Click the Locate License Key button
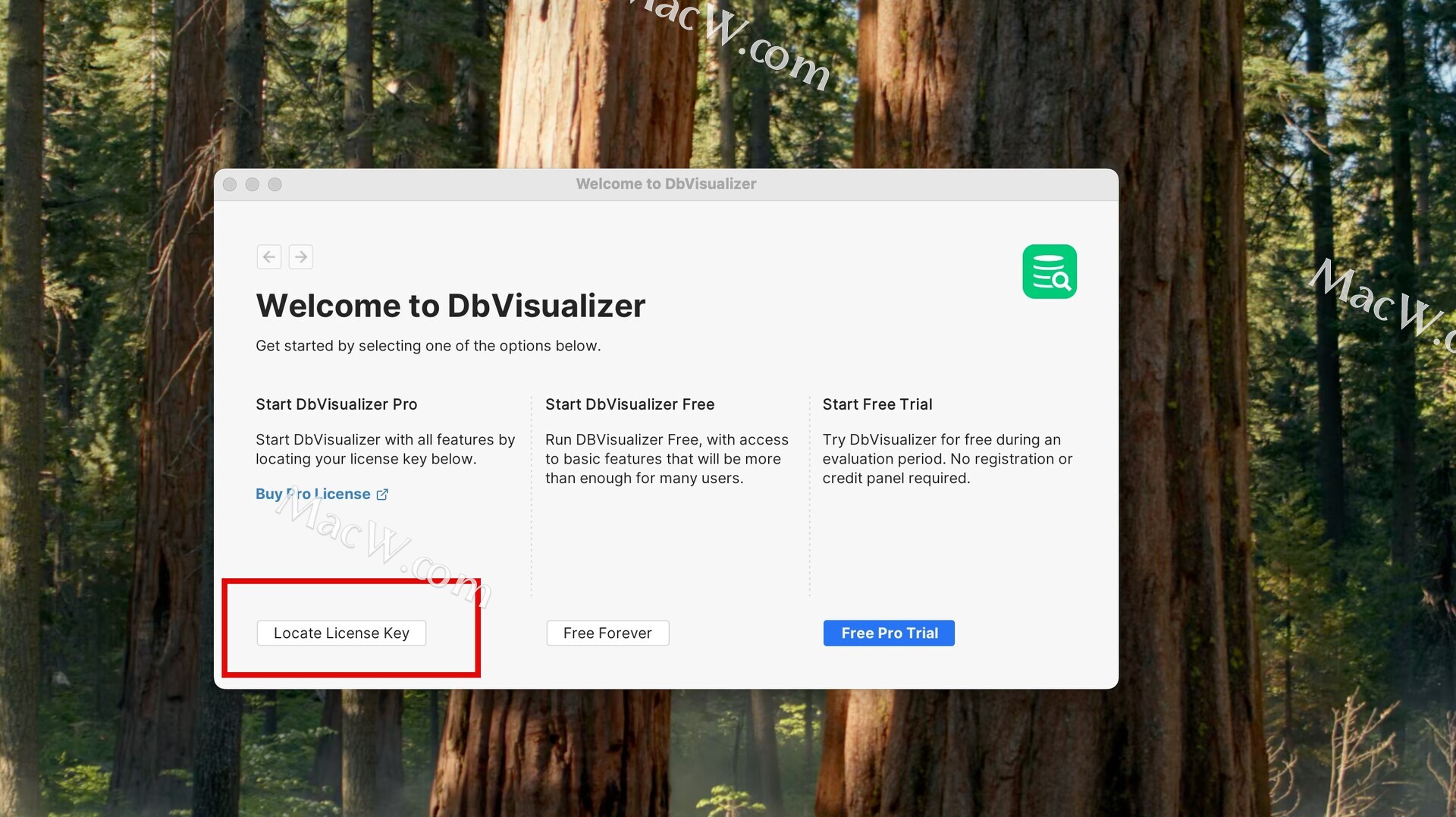The image size is (1456, 817). [x=341, y=633]
